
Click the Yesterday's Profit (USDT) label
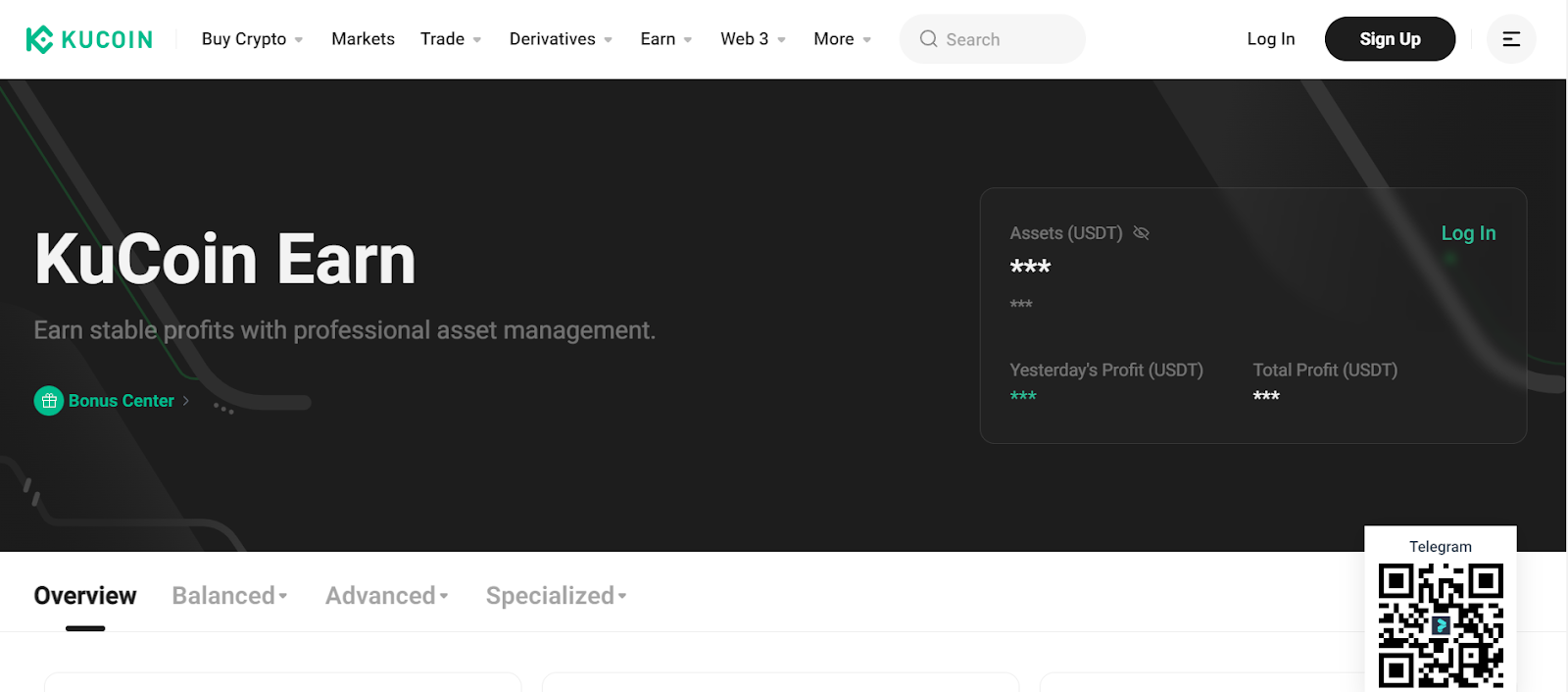[x=1106, y=371]
